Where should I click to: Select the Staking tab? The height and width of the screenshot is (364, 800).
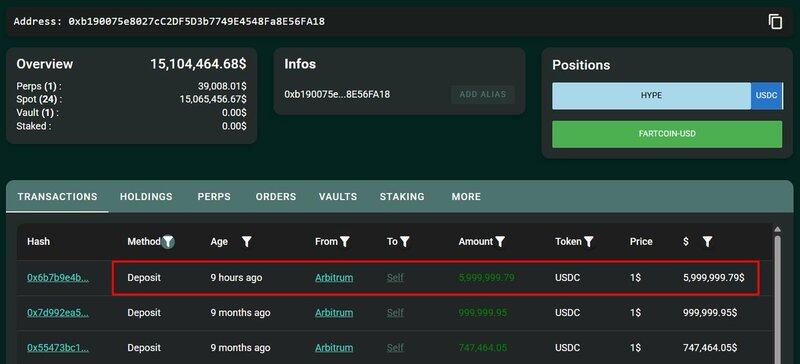(x=402, y=197)
